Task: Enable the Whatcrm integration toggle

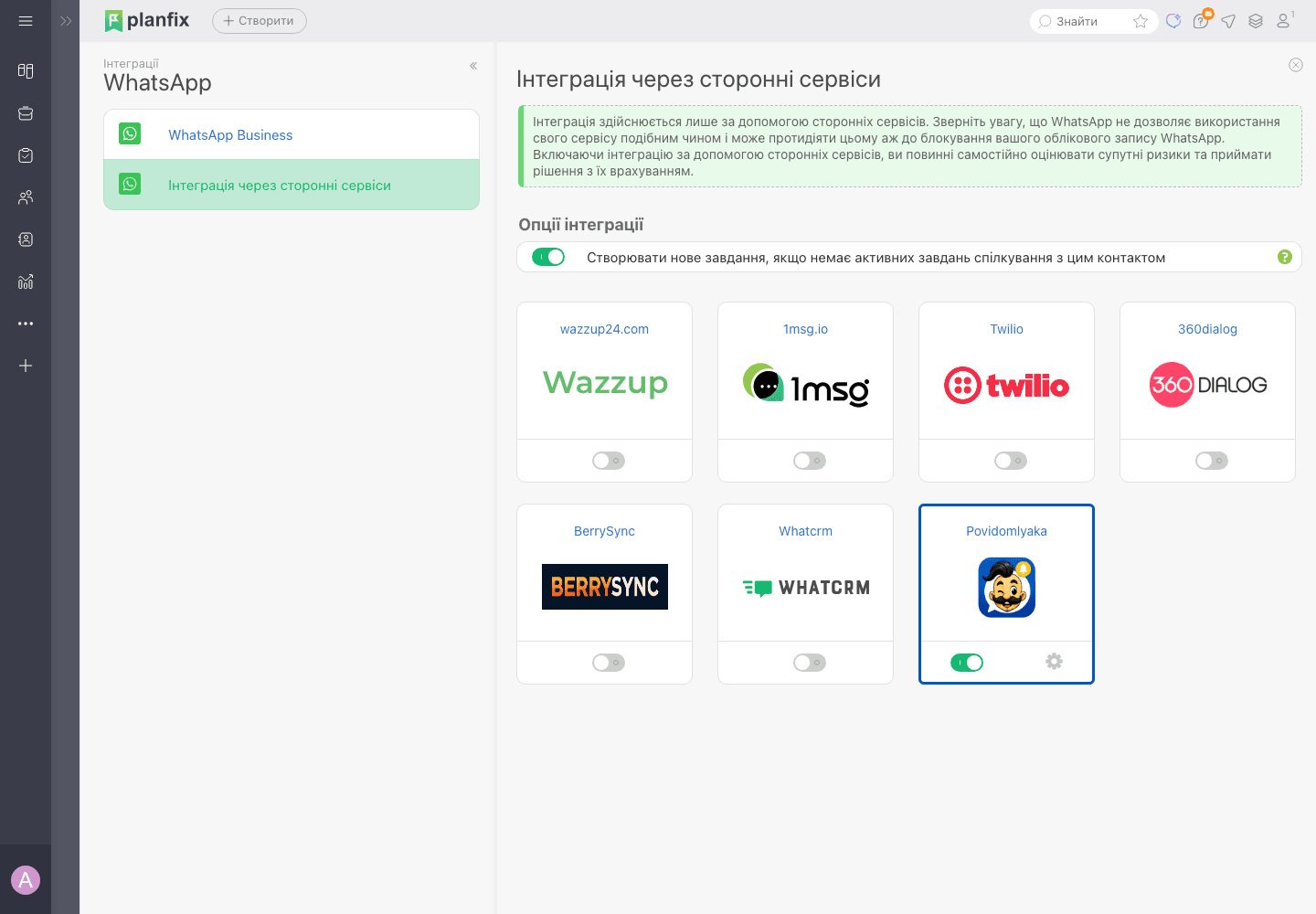Action: tap(810, 663)
